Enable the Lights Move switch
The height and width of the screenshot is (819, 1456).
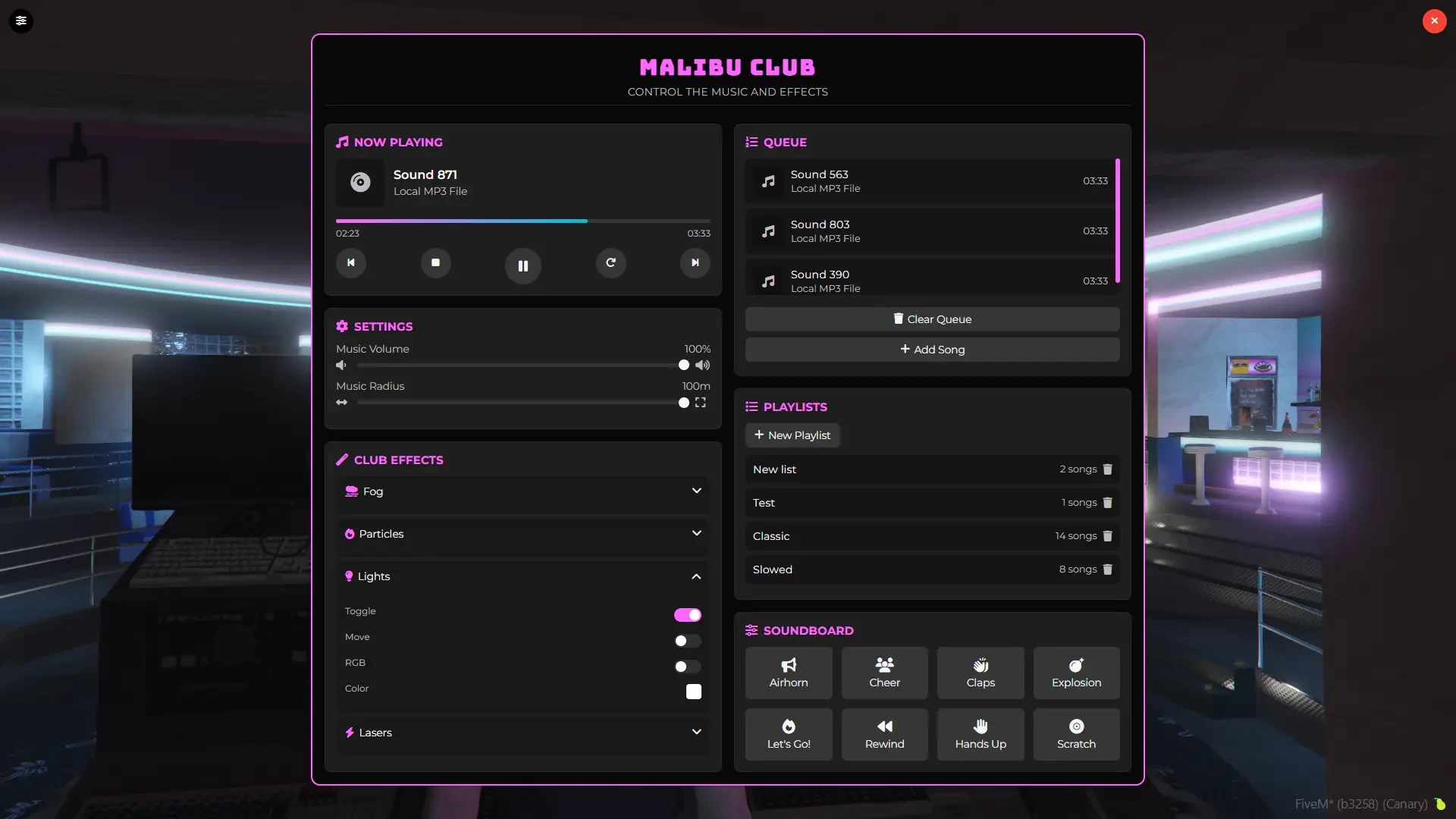(688, 641)
